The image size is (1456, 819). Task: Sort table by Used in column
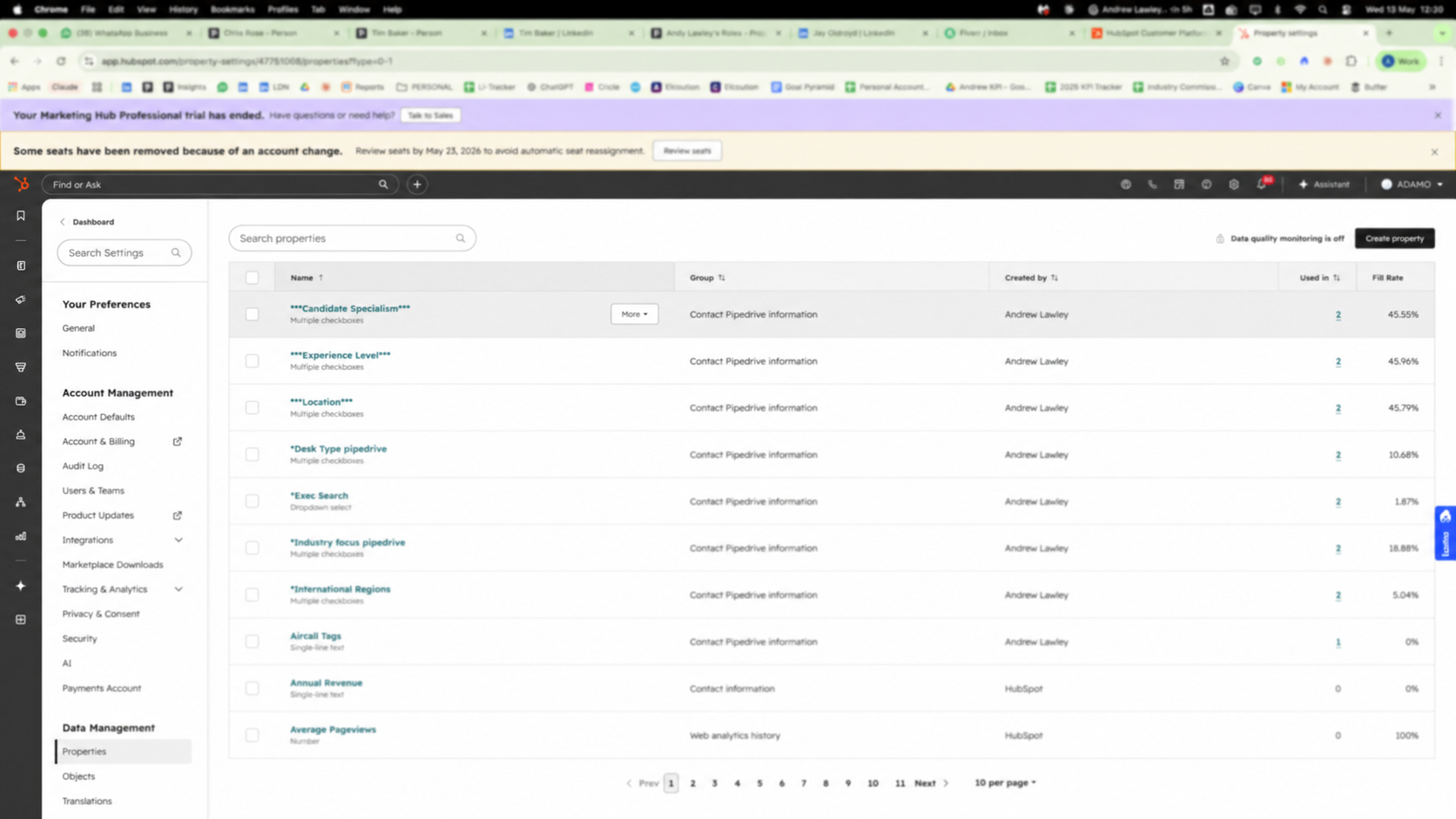(1320, 278)
